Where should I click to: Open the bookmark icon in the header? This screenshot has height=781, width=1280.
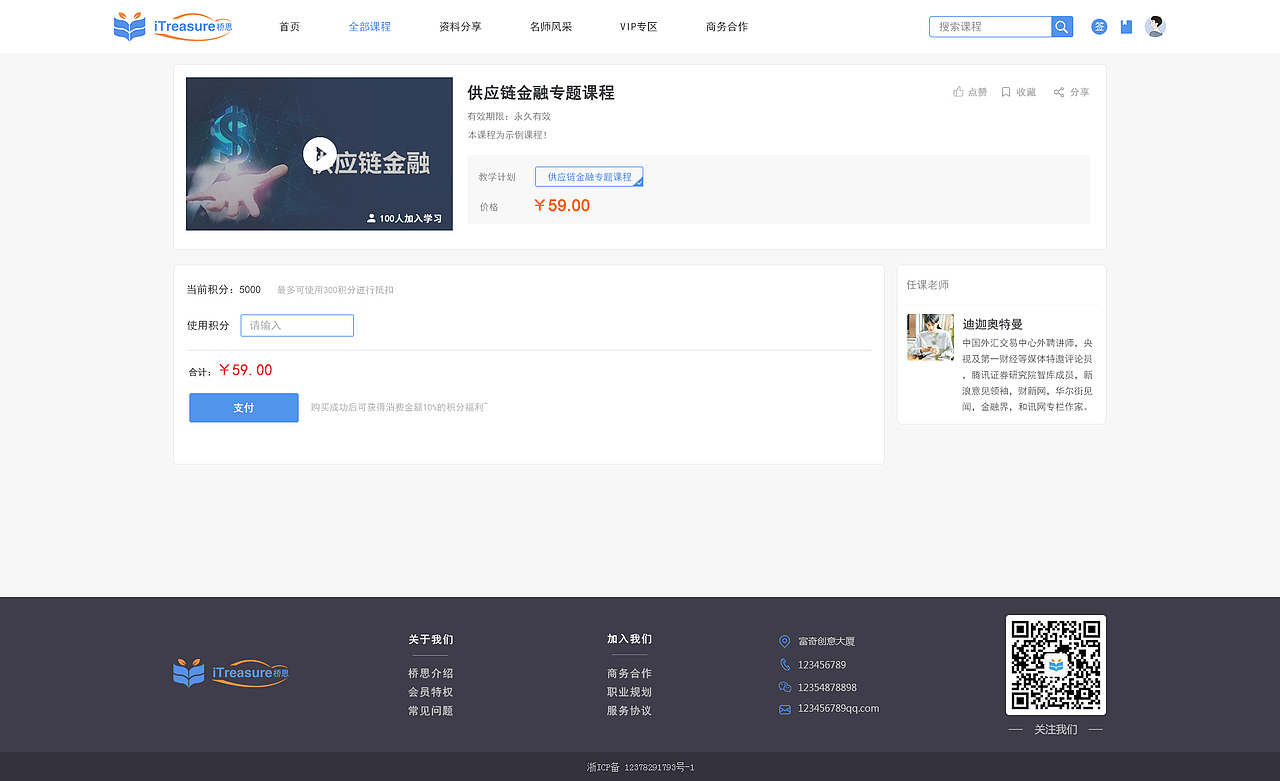tap(1126, 26)
